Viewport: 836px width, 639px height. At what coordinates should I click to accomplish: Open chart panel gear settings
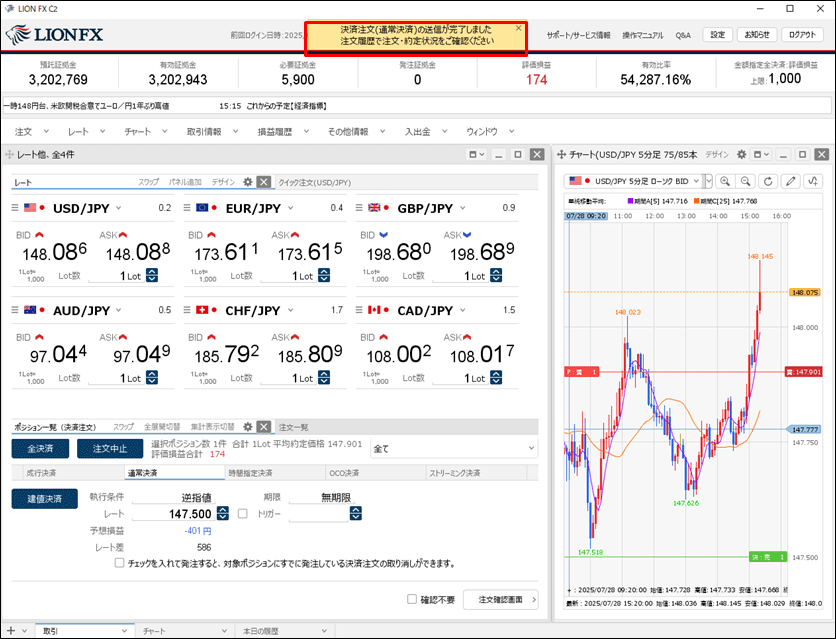(x=740, y=155)
